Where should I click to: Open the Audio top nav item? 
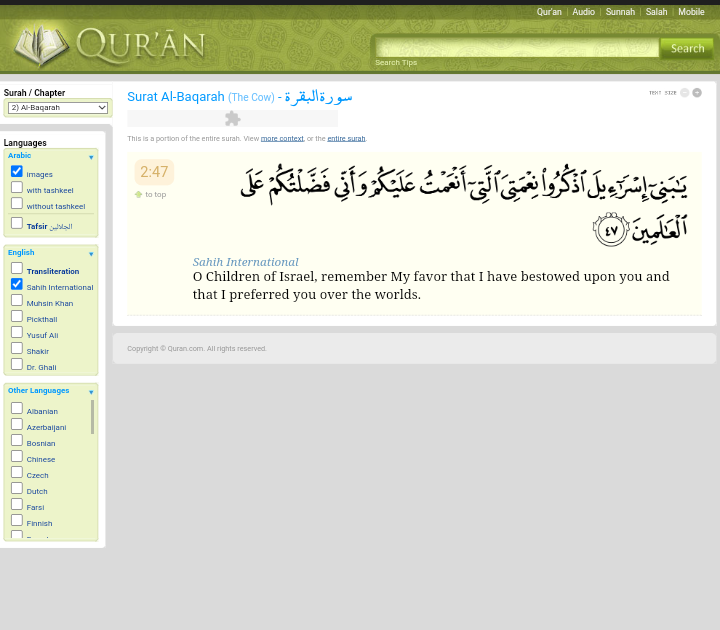(x=584, y=12)
